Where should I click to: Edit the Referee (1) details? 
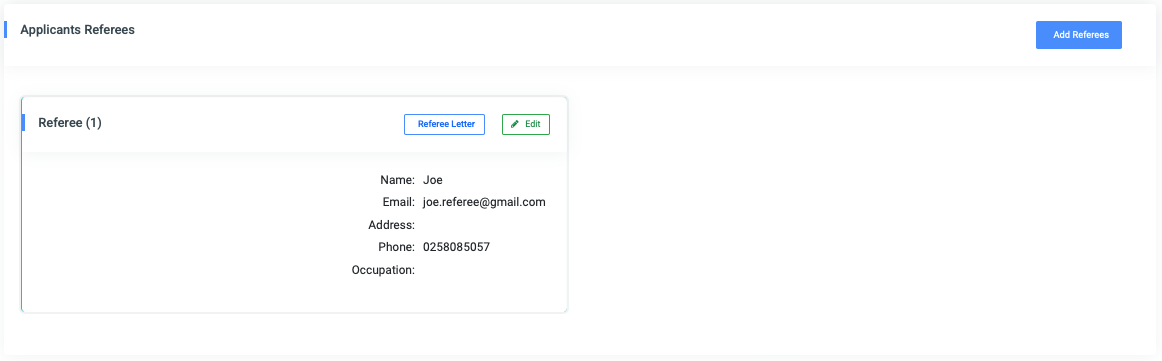pyautogui.click(x=525, y=125)
